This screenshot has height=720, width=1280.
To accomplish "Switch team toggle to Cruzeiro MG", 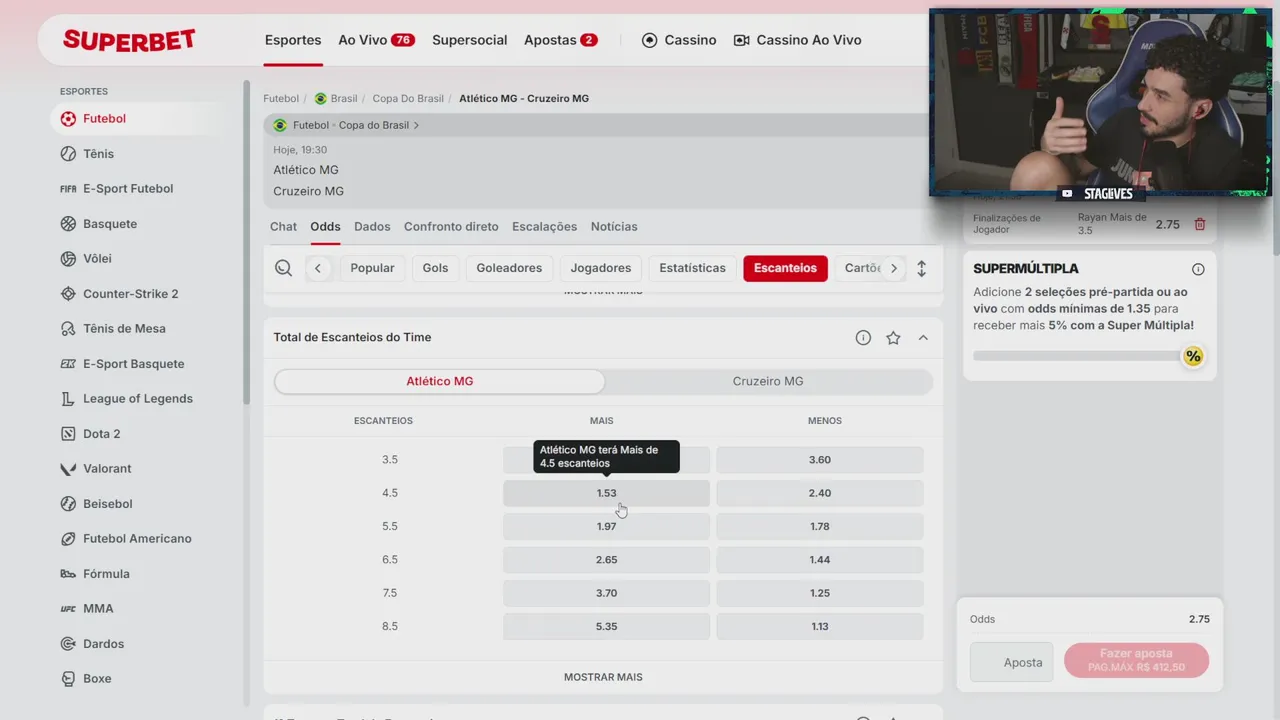I will pyautogui.click(x=768, y=381).
